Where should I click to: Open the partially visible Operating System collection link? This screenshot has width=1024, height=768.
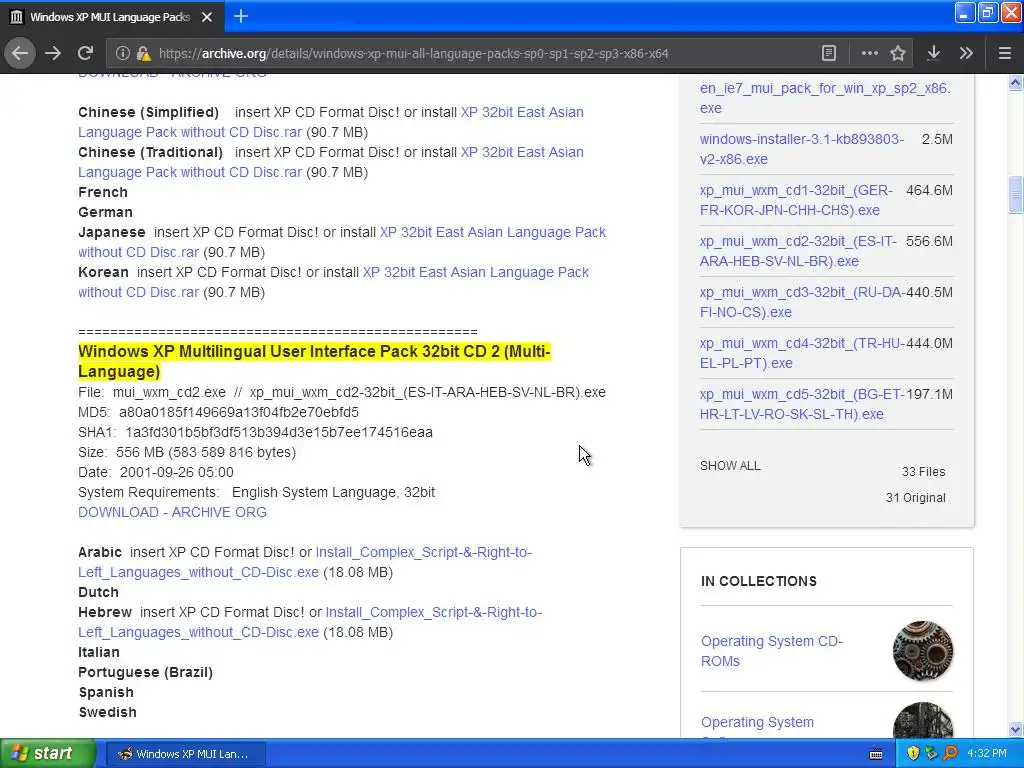[757, 722]
